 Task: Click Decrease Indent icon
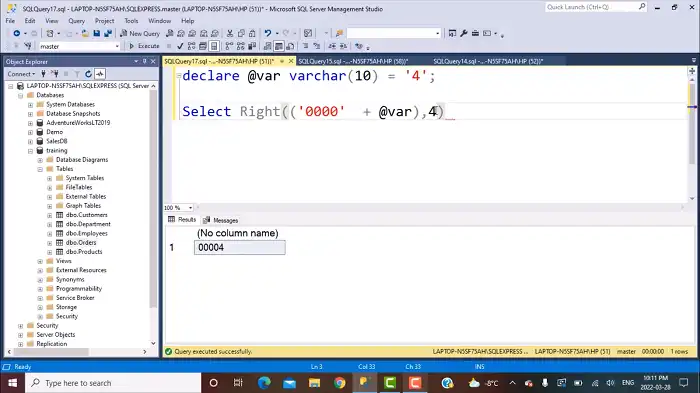pyautogui.click(x=332, y=46)
